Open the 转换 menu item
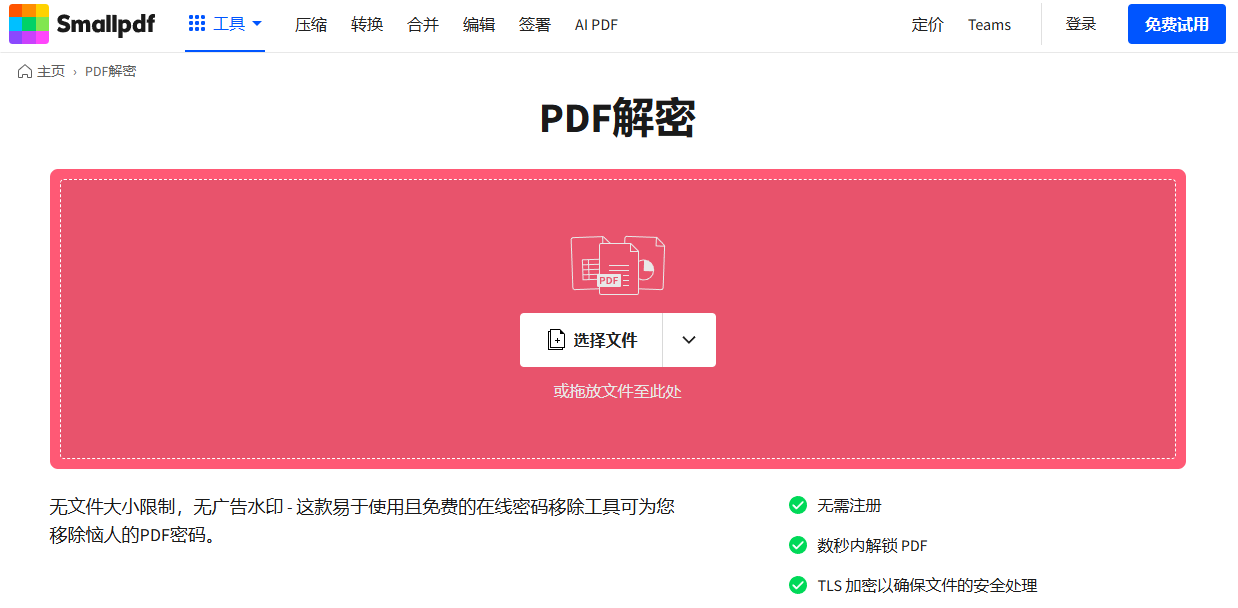This screenshot has width=1238, height=608. click(x=367, y=25)
